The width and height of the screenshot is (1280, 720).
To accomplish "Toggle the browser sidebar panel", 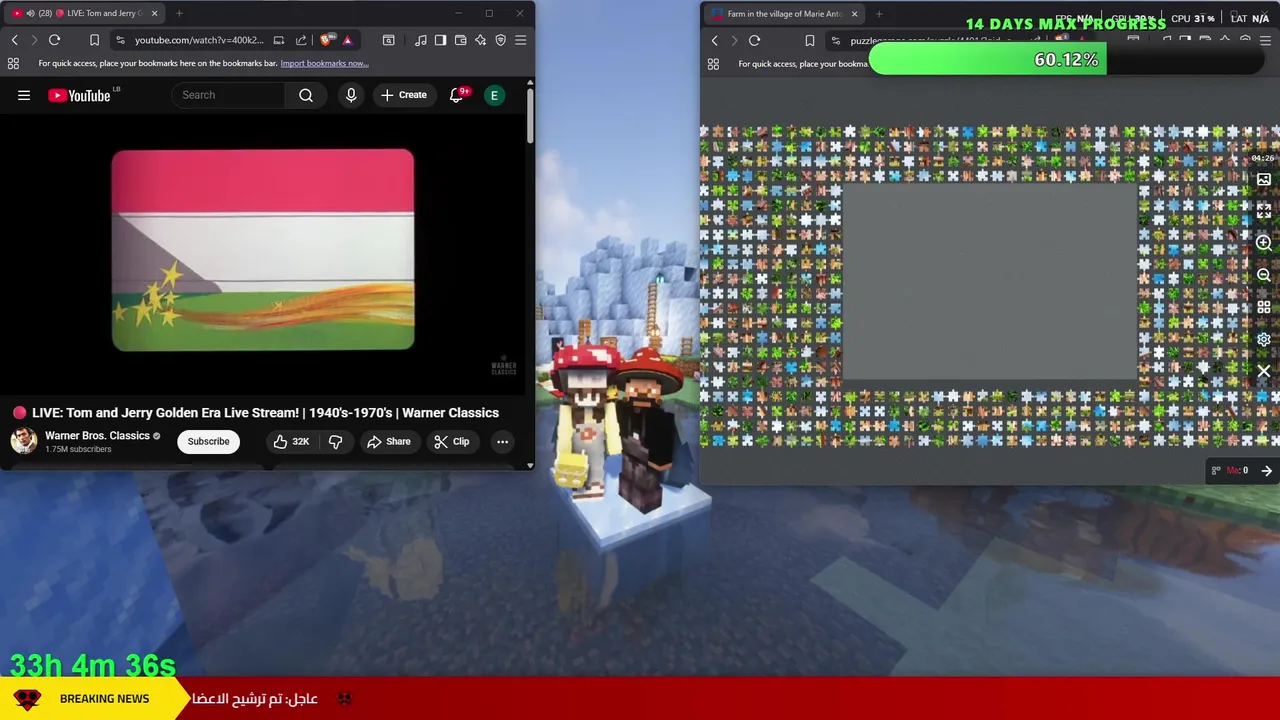I will [440, 40].
